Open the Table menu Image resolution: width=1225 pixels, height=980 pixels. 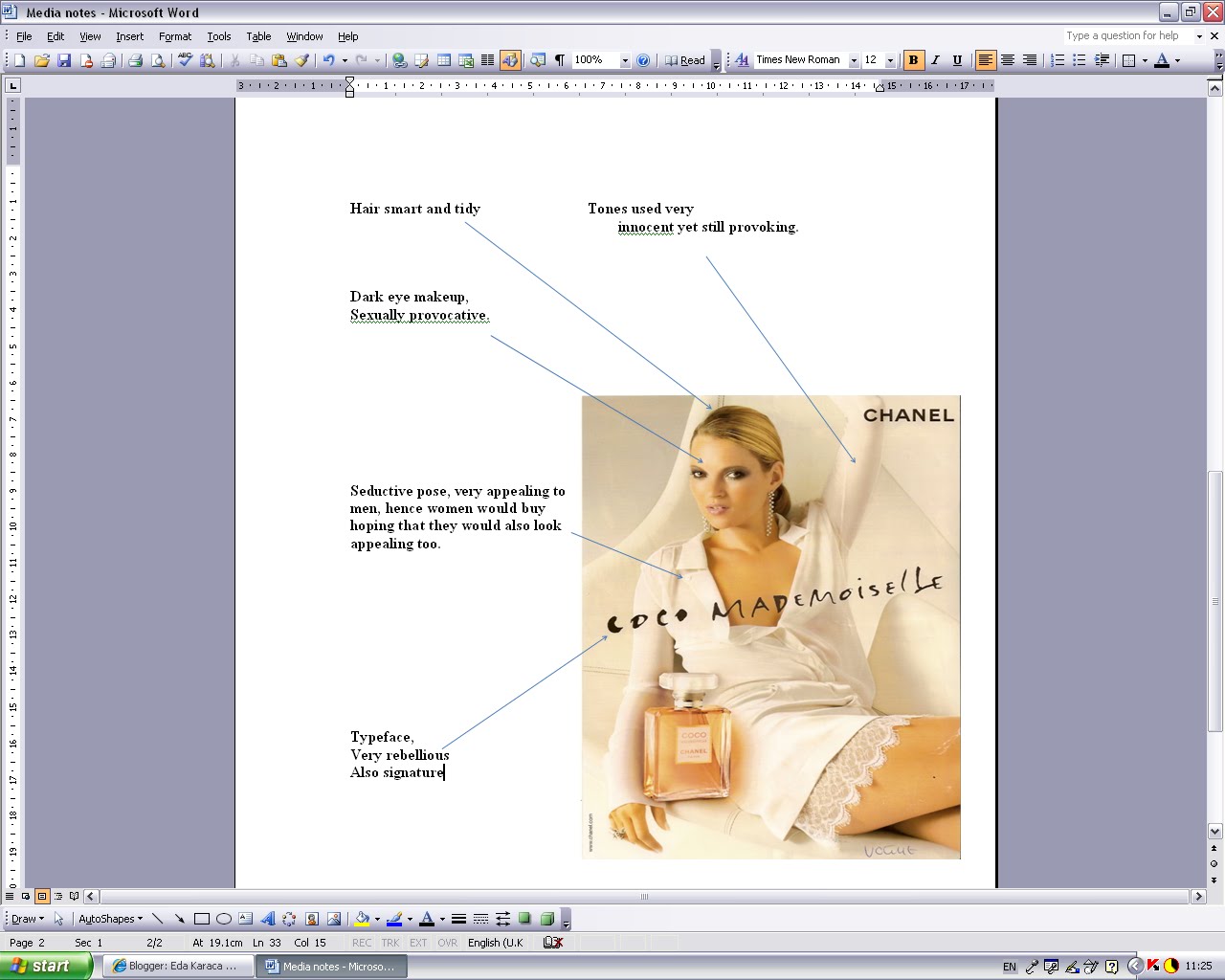(x=258, y=36)
